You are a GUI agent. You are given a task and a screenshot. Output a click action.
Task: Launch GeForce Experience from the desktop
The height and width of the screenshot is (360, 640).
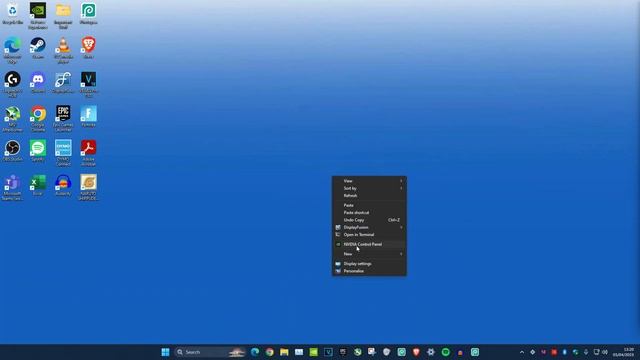pyautogui.click(x=38, y=15)
